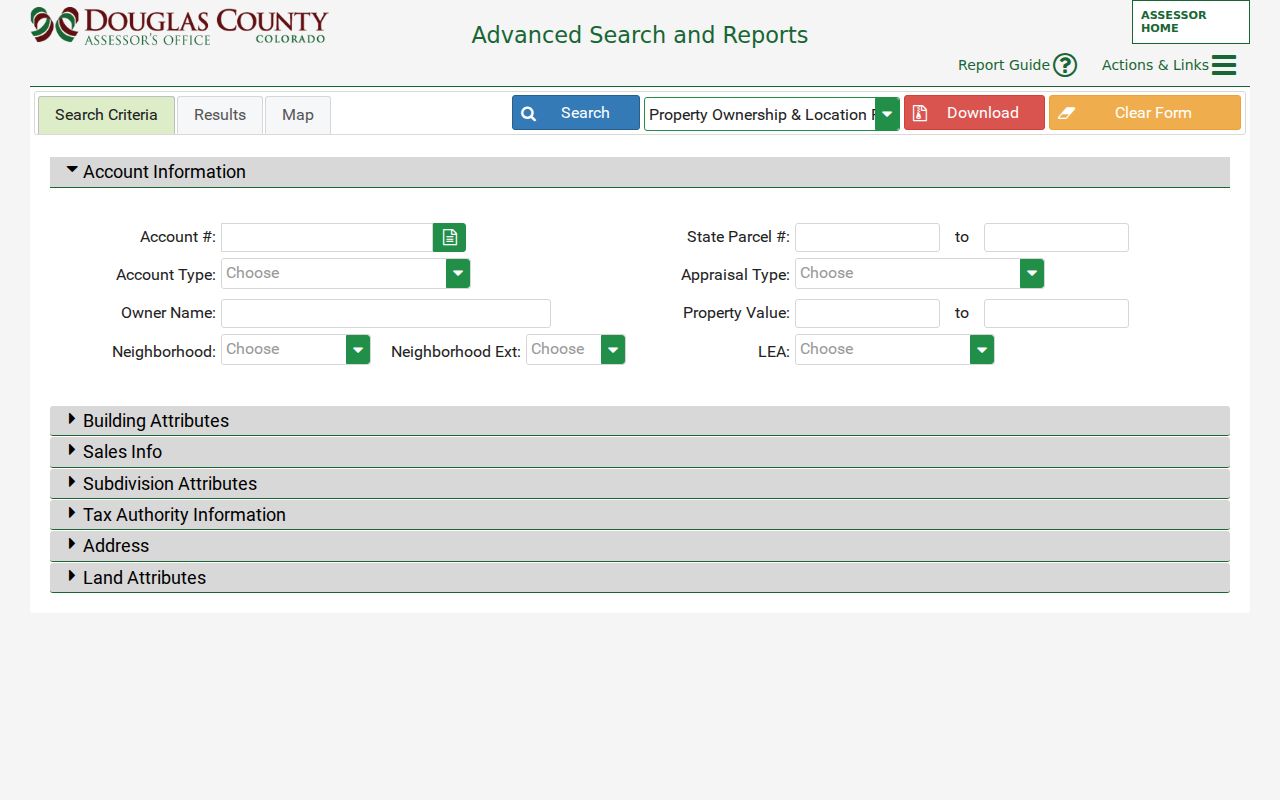The height and width of the screenshot is (800, 1280).
Task: Click the Douglas County Assessor's Office logo
Action: 179,26
